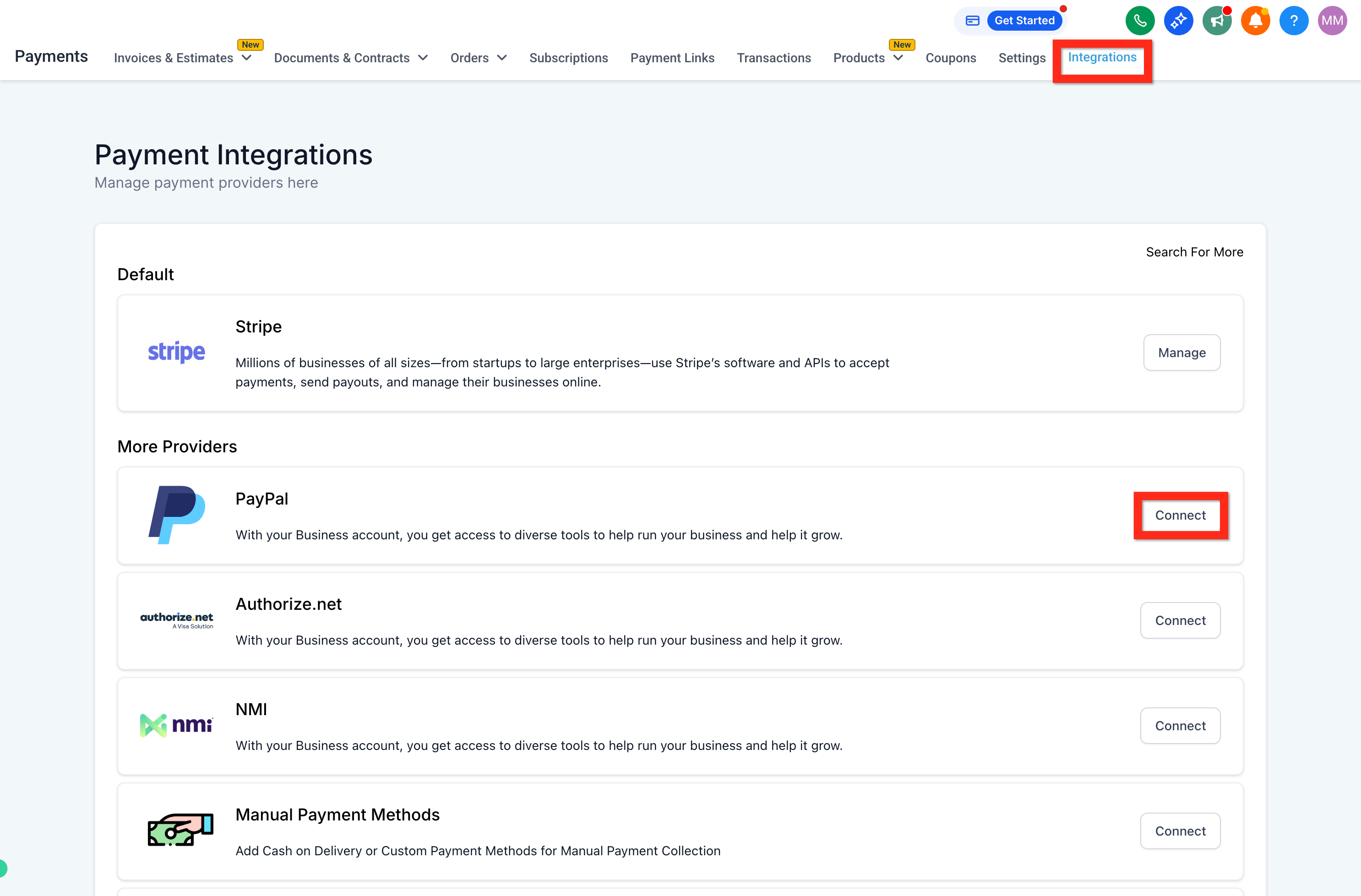Connect the Authorize.net provider
The image size is (1361, 896).
tap(1180, 620)
